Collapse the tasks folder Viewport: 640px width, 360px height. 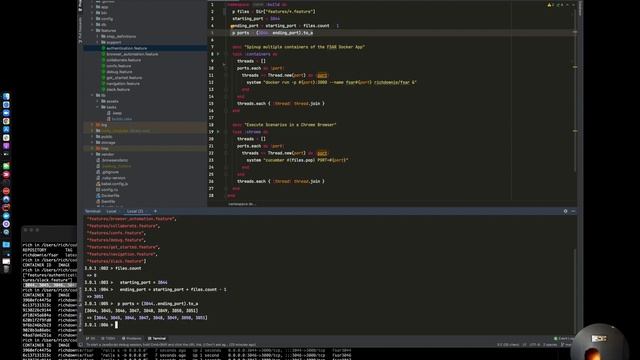(x=98, y=107)
